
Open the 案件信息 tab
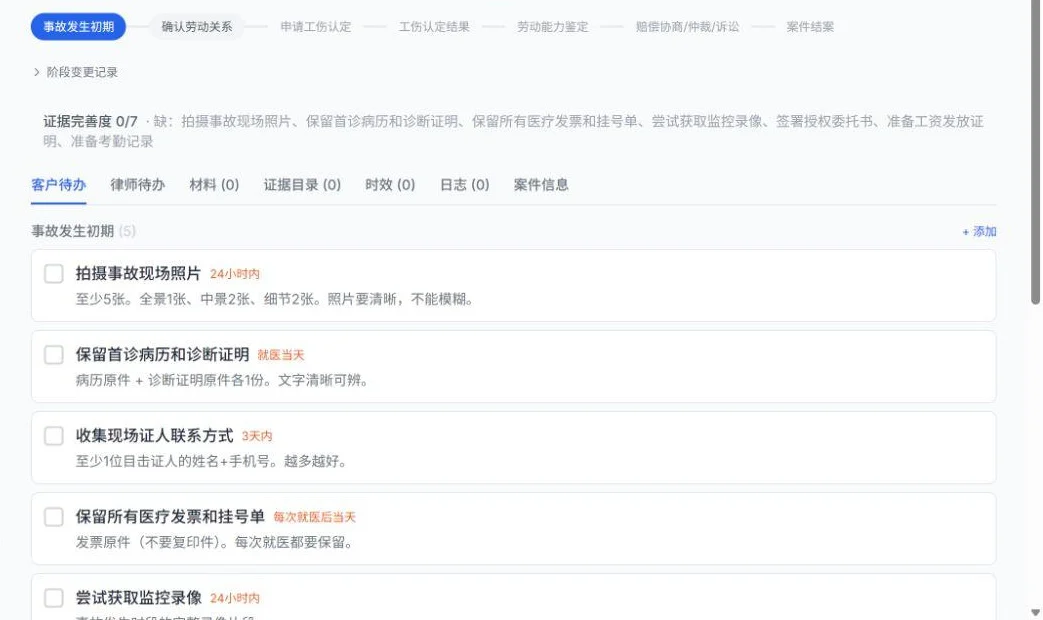(x=541, y=185)
